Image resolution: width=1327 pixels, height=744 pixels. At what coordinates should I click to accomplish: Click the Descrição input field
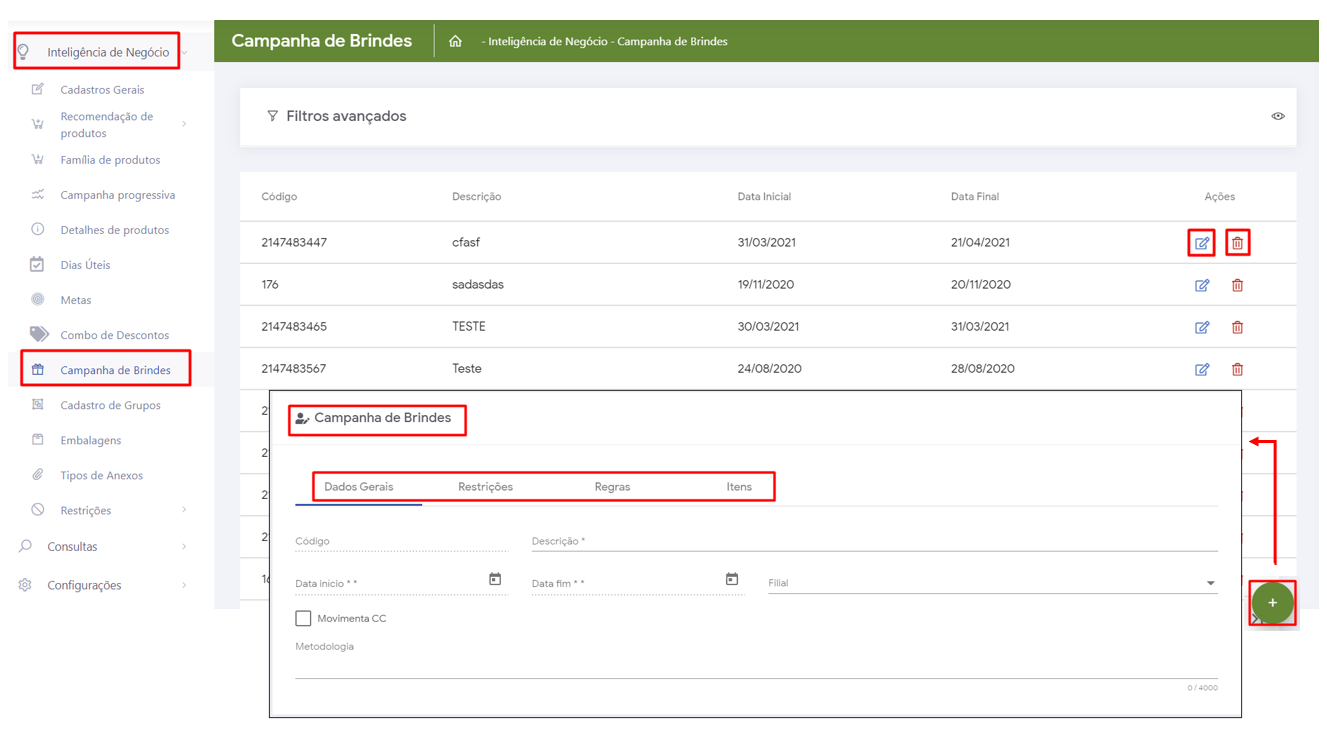pyautogui.click(x=873, y=541)
